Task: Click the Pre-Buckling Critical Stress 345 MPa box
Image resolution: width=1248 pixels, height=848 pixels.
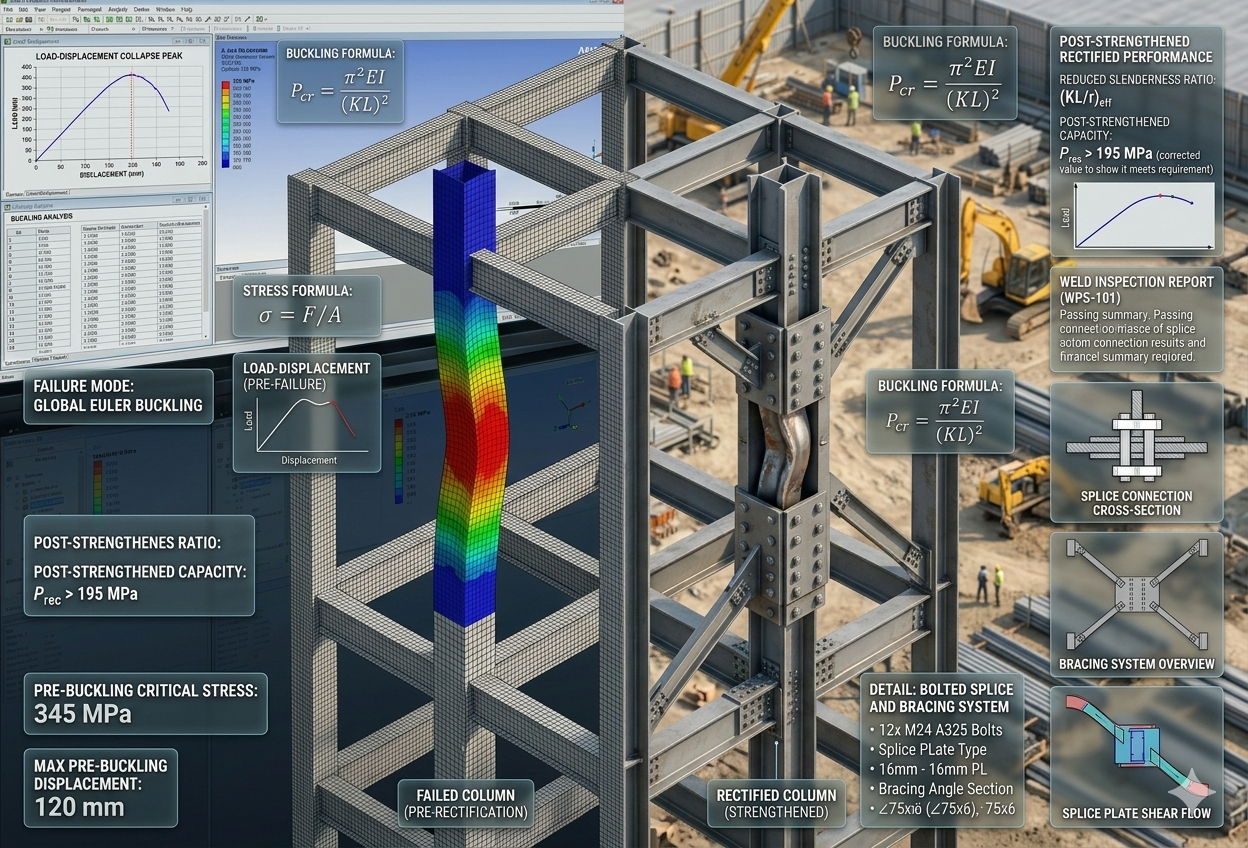Action: [145, 703]
